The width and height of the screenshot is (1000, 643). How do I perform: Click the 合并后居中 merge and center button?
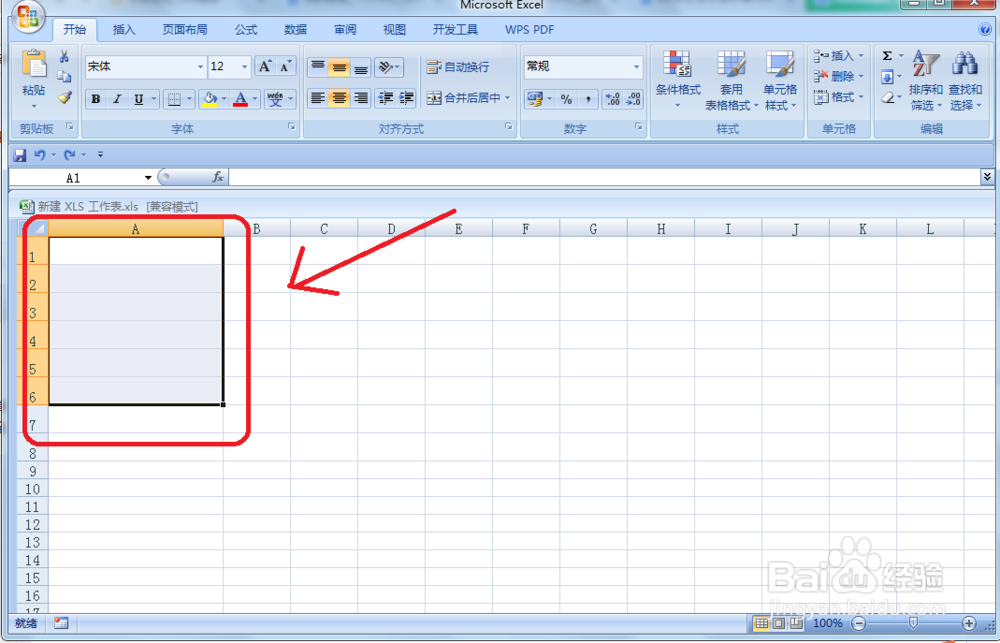464,98
